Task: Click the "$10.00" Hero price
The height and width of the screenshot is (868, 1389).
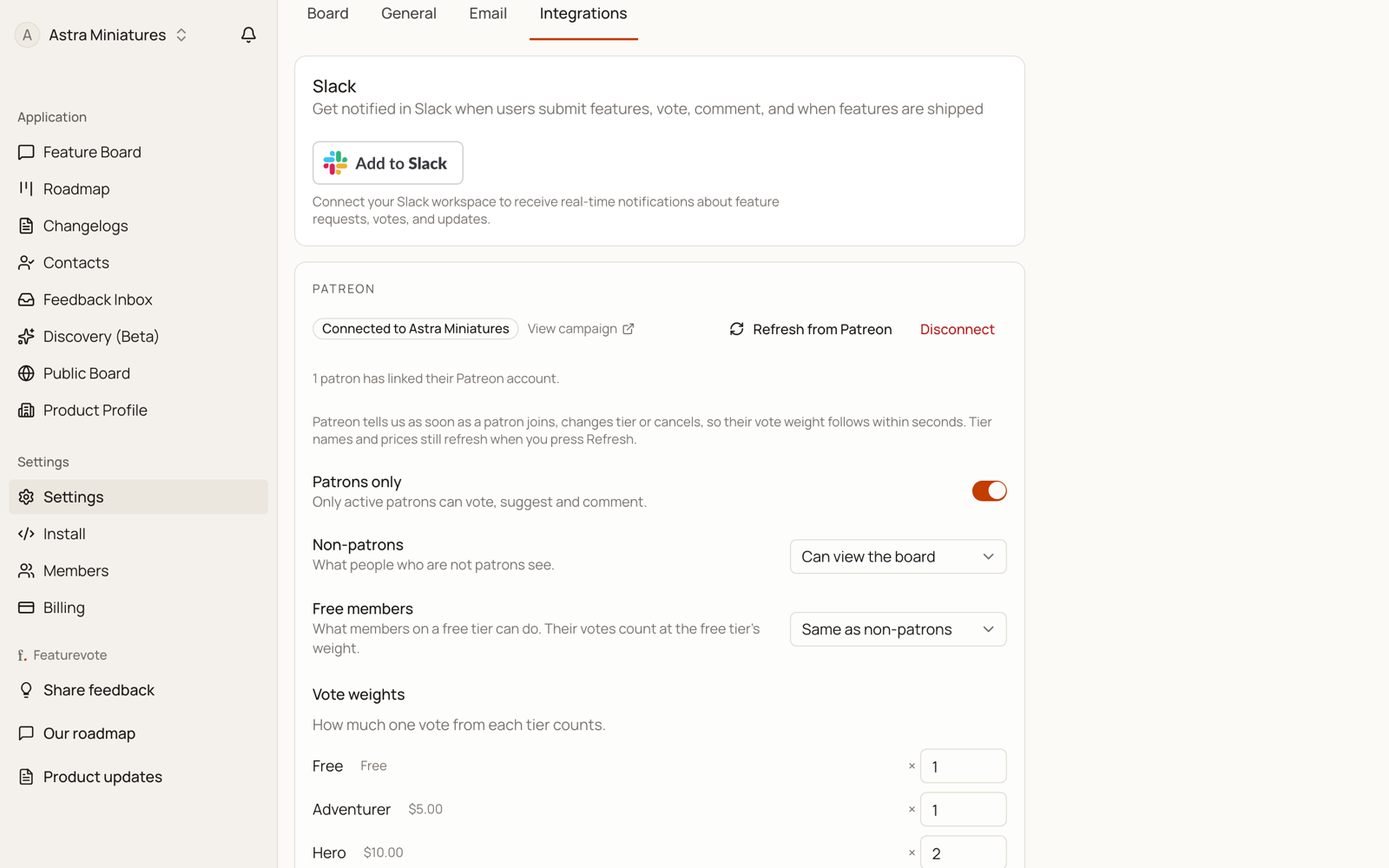Action: pos(383,852)
